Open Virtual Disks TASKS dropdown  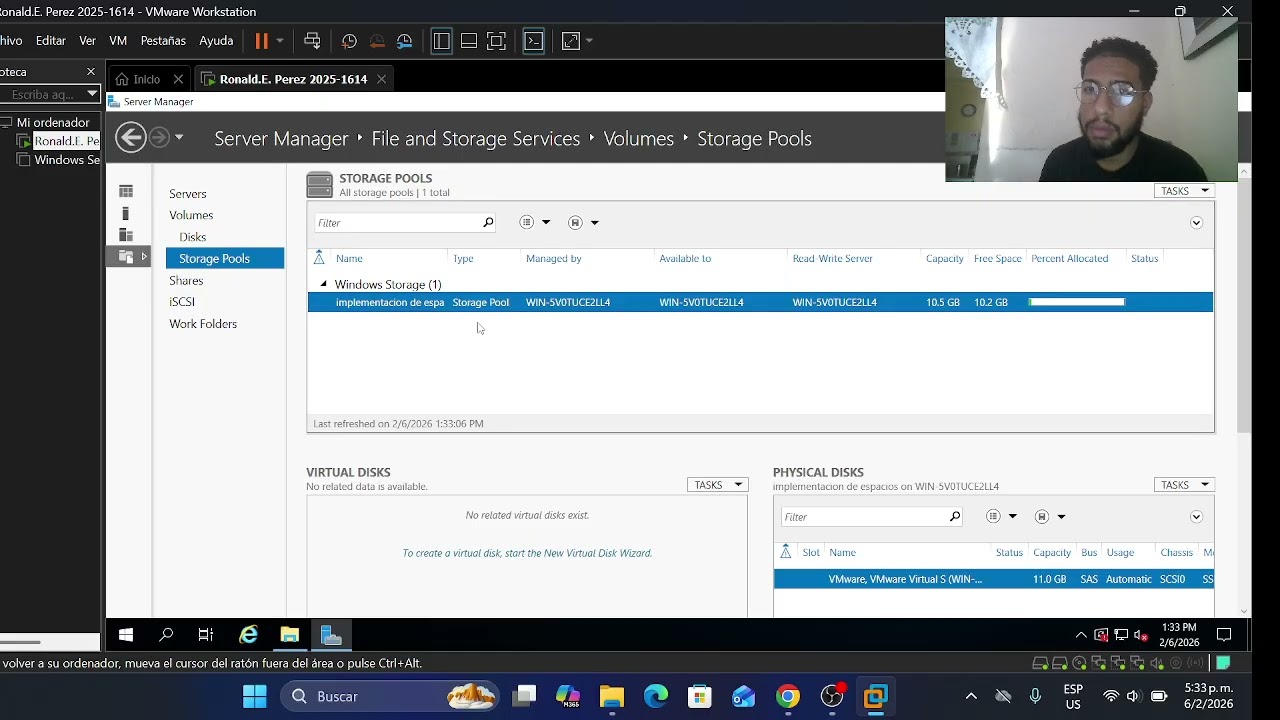[717, 485]
